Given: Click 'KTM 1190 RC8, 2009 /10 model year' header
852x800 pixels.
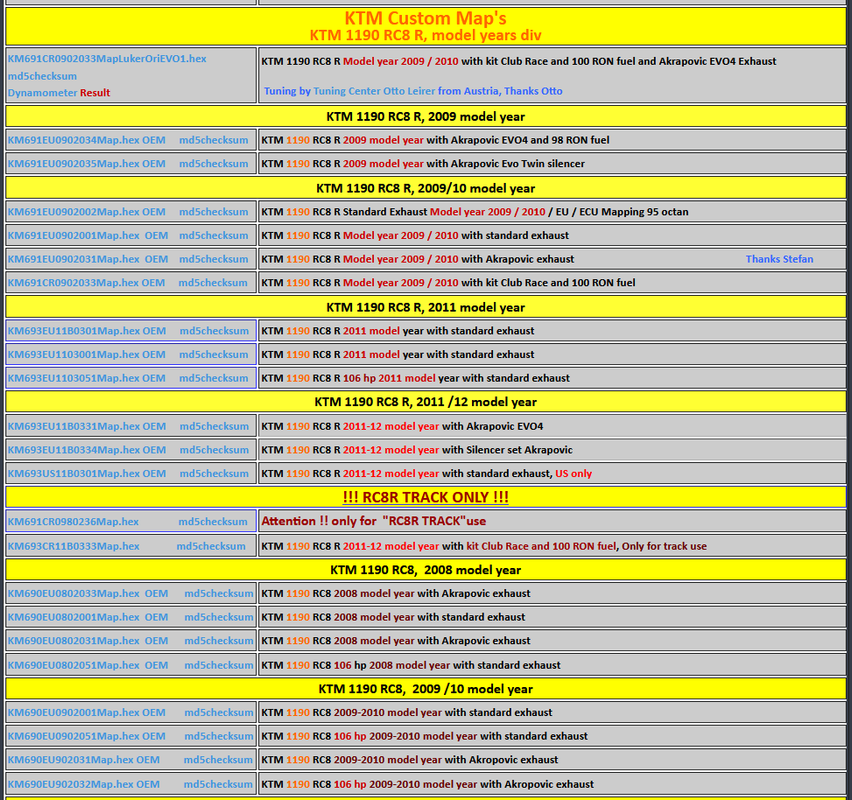Looking at the screenshot, I should 425,689.
